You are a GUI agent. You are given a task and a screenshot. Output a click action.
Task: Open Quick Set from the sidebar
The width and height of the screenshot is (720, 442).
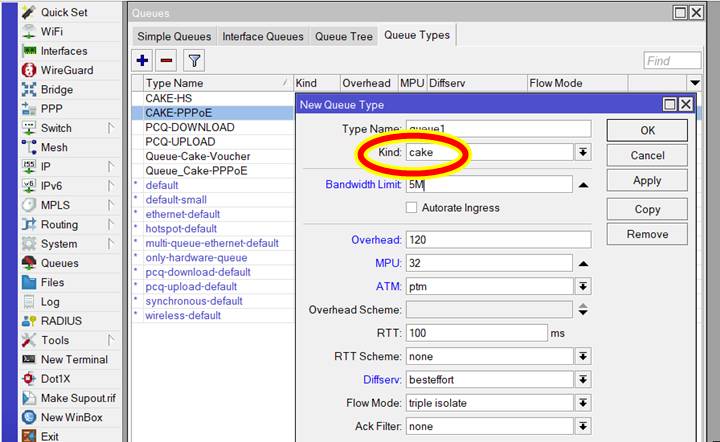pyautogui.click(x=64, y=12)
